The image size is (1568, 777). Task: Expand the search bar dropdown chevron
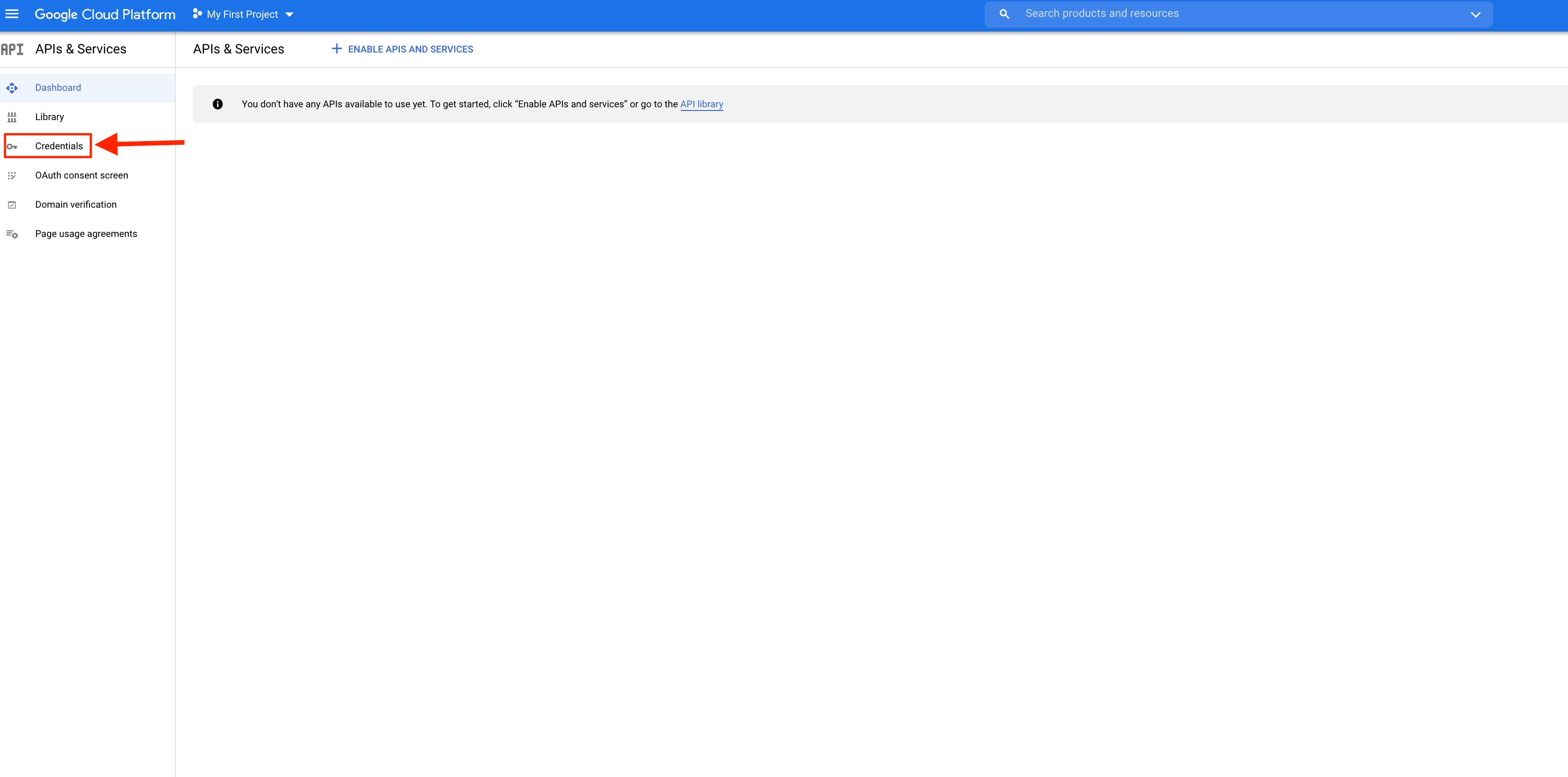click(1475, 15)
